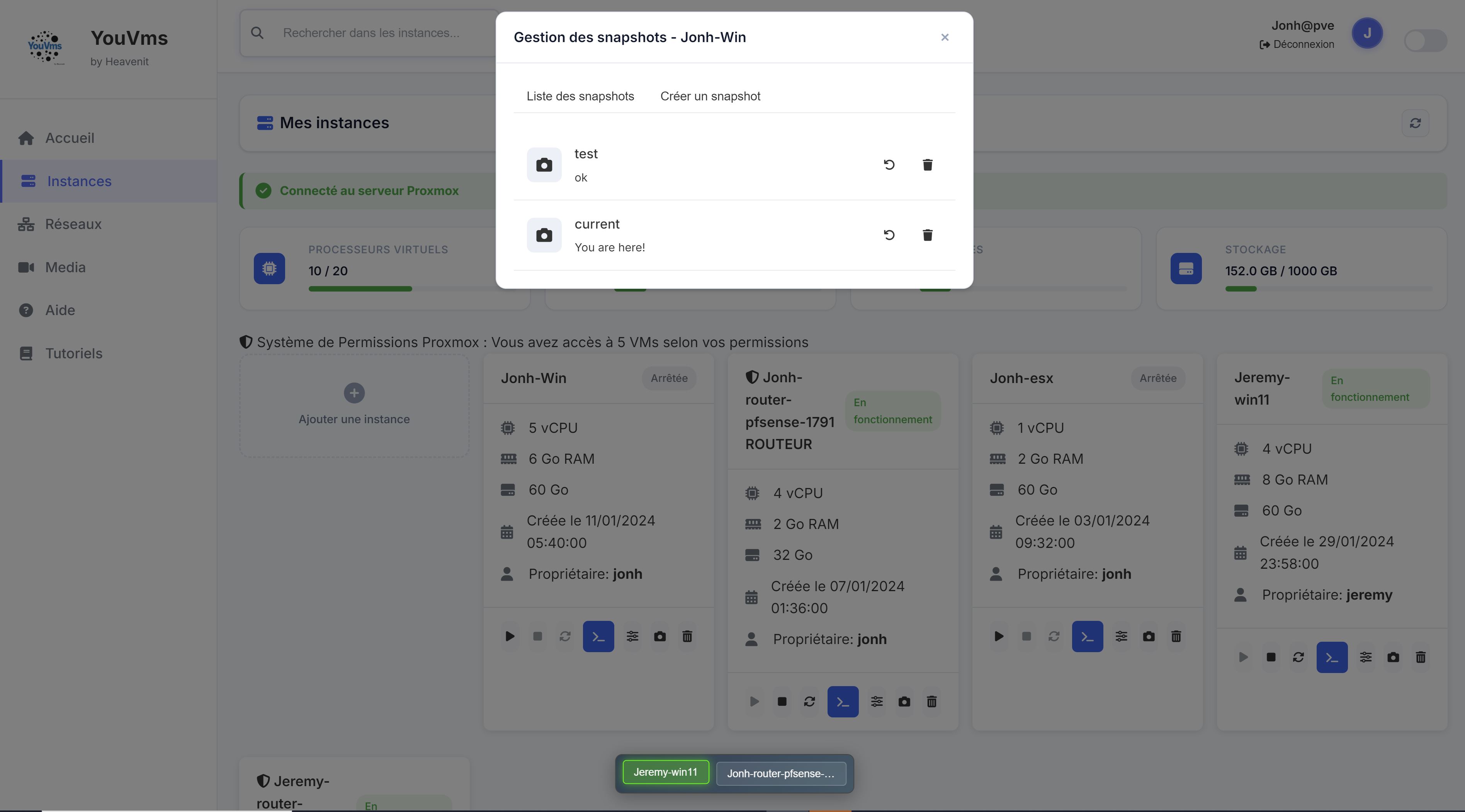Open snapshots for Jonh-esx
1465x812 pixels.
click(1149, 636)
